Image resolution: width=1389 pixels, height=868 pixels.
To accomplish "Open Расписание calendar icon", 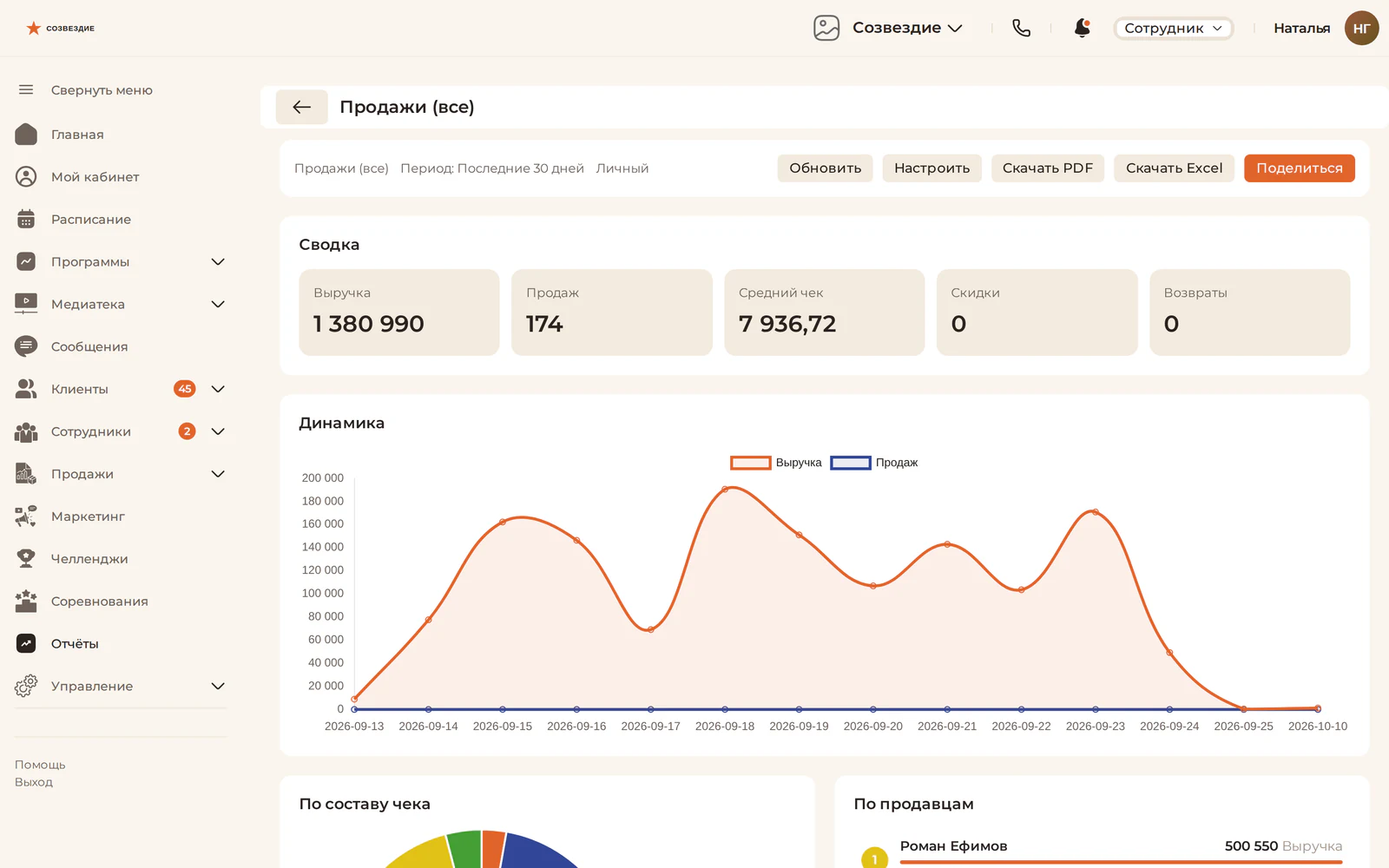I will pyautogui.click(x=26, y=220).
